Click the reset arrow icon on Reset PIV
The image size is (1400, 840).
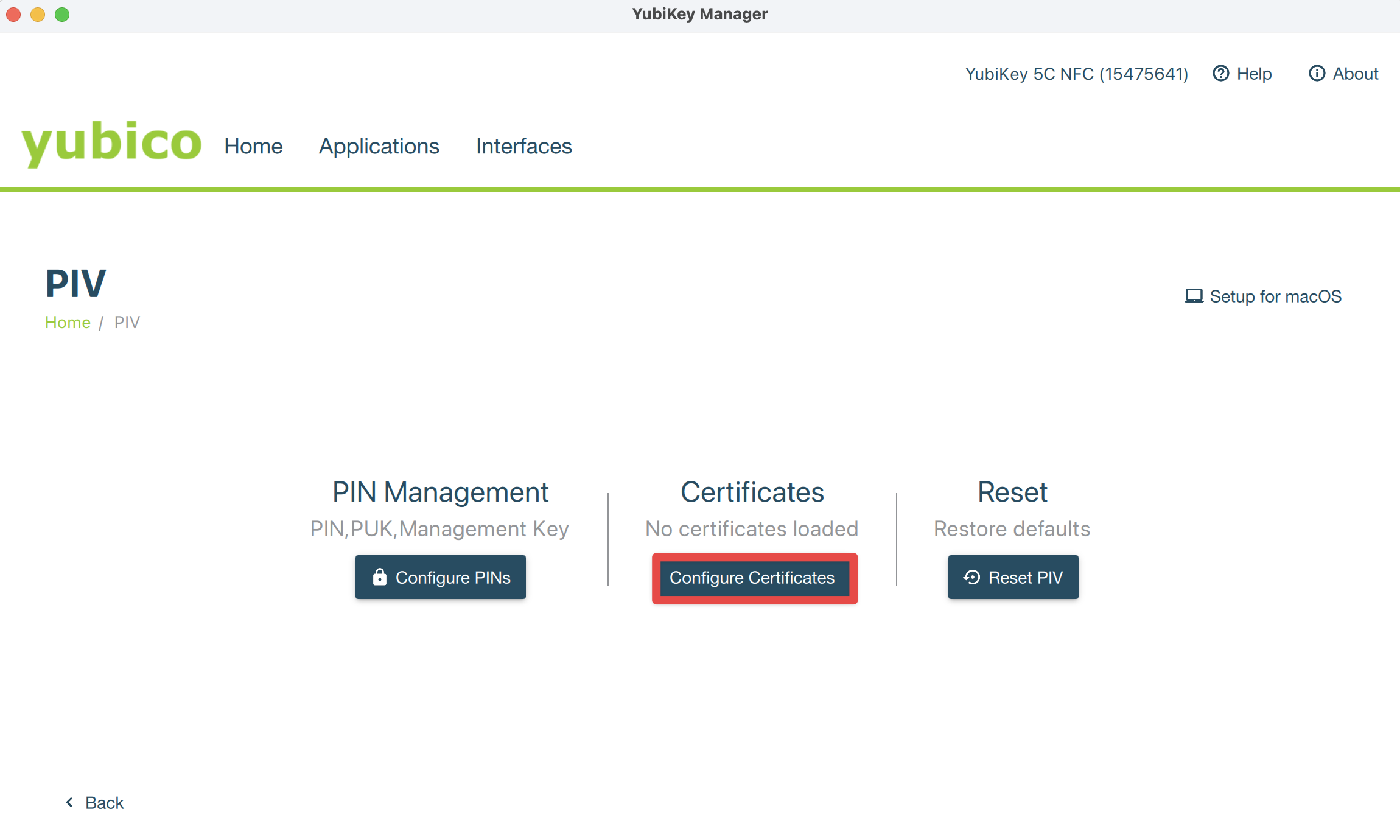pyautogui.click(x=972, y=577)
